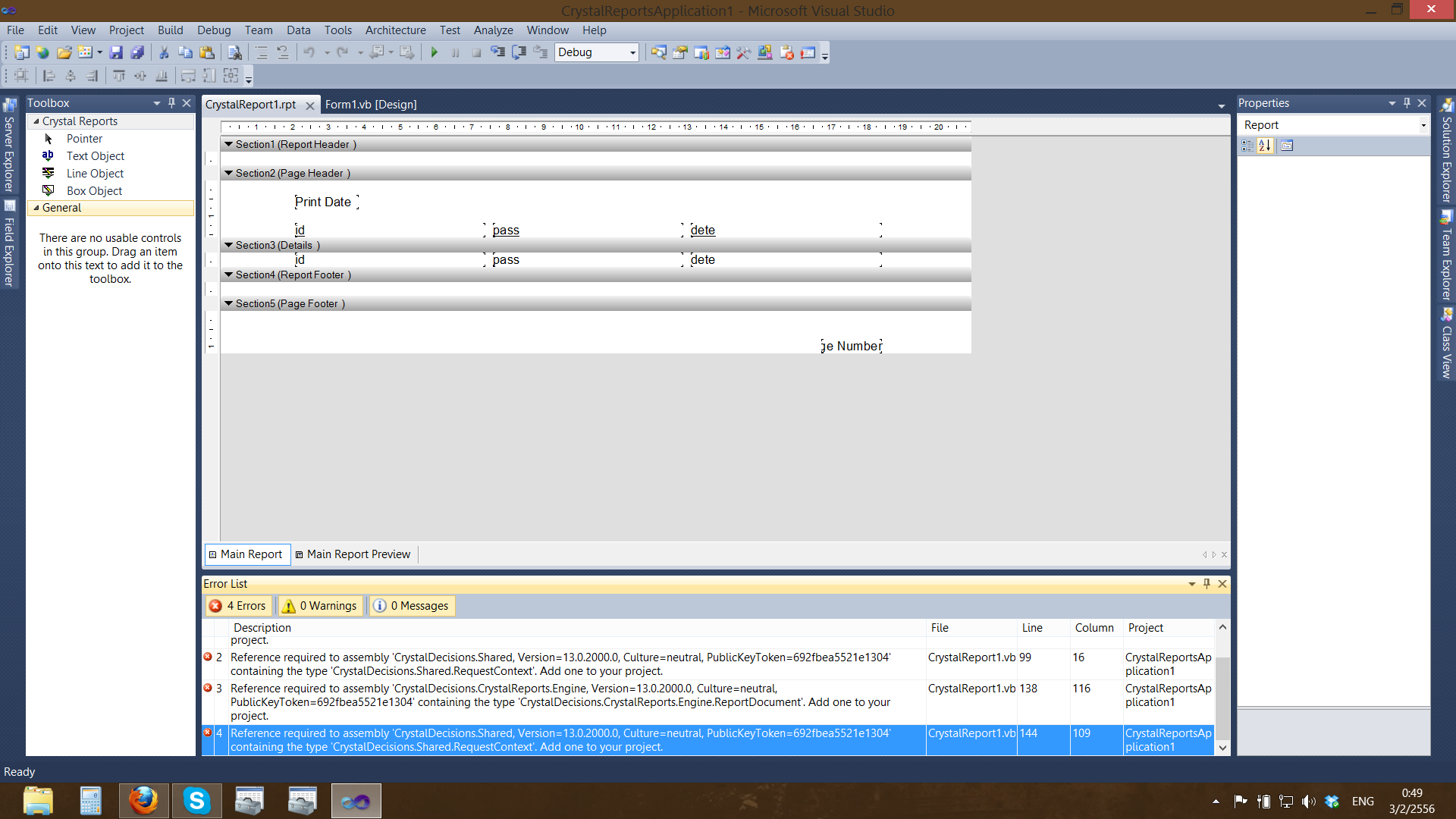This screenshot has width=1456, height=819.
Task: Click the Alphabetical sort icon in Properties
Action: coord(1265,146)
